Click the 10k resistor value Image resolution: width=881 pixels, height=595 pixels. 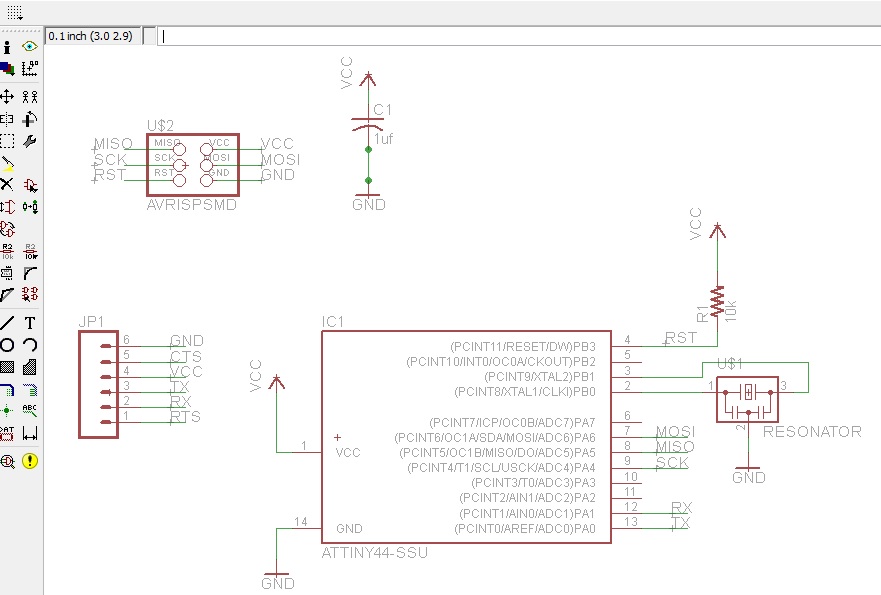(x=730, y=311)
